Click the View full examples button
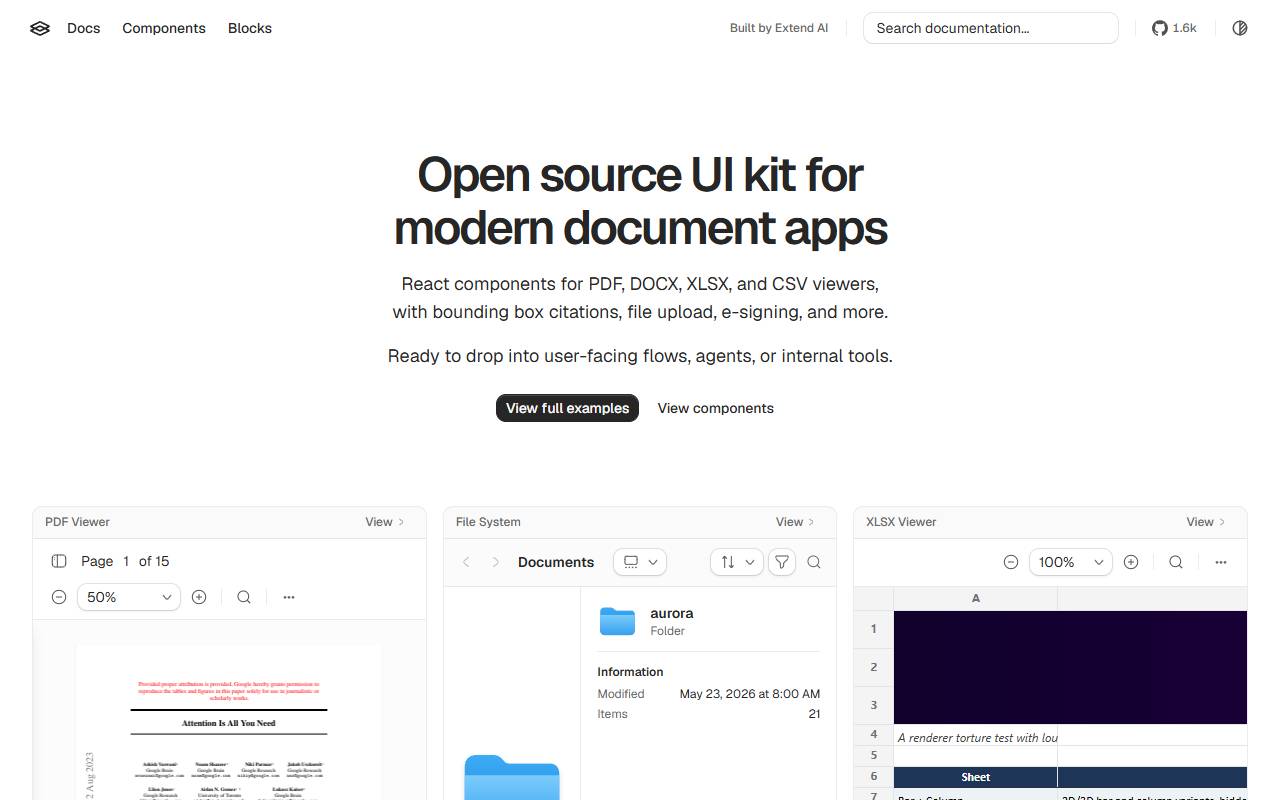The height and width of the screenshot is (800, 1280). point(567,408)
